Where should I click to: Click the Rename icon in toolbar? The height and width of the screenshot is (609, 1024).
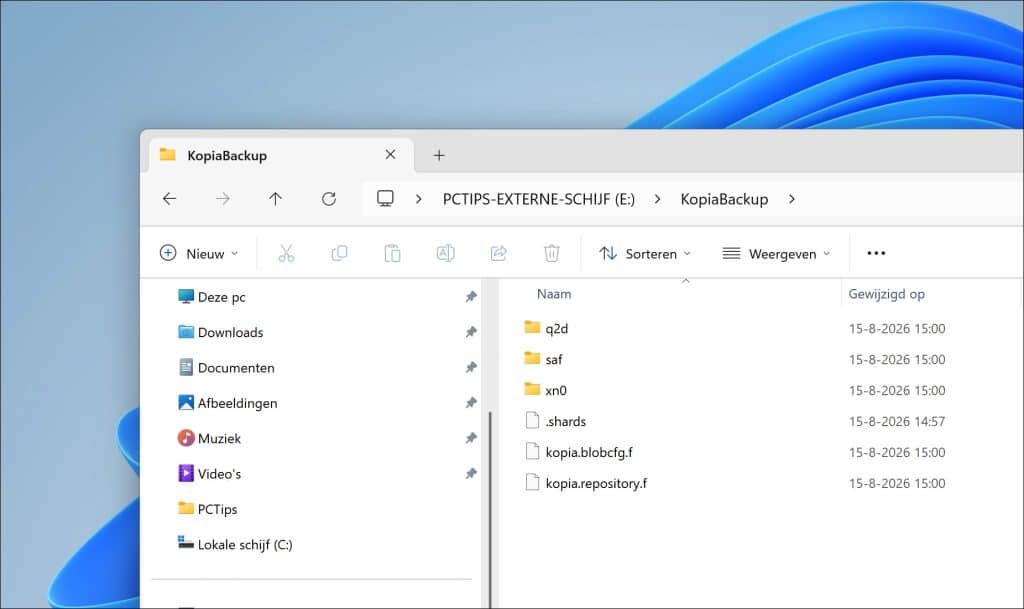click(x=445, y=253)
